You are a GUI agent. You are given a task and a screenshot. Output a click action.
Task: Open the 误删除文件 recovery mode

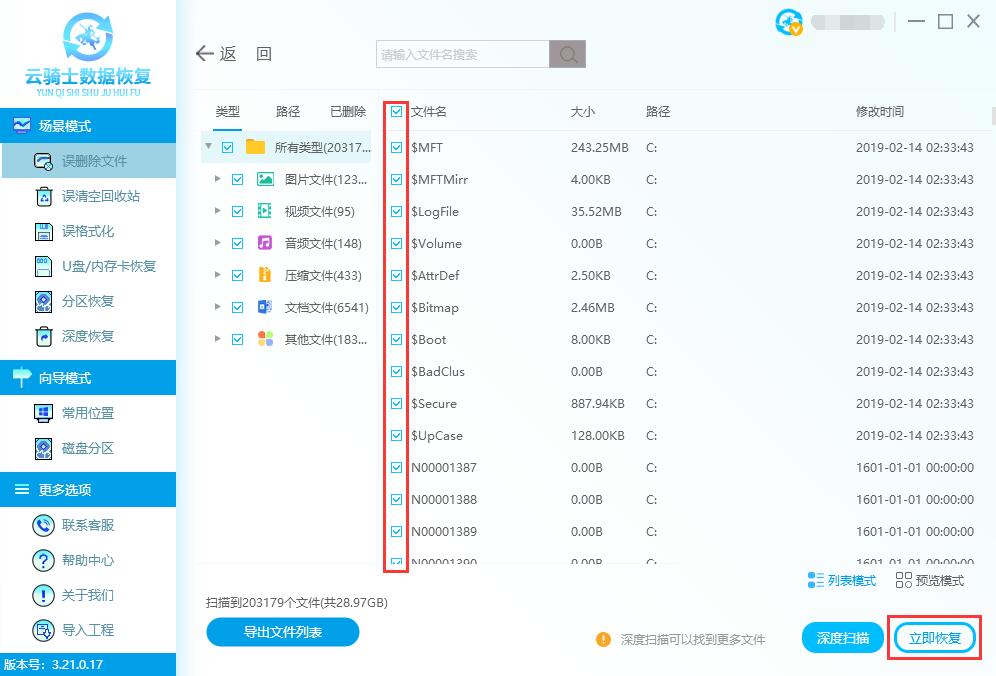[x=89, y=161]
